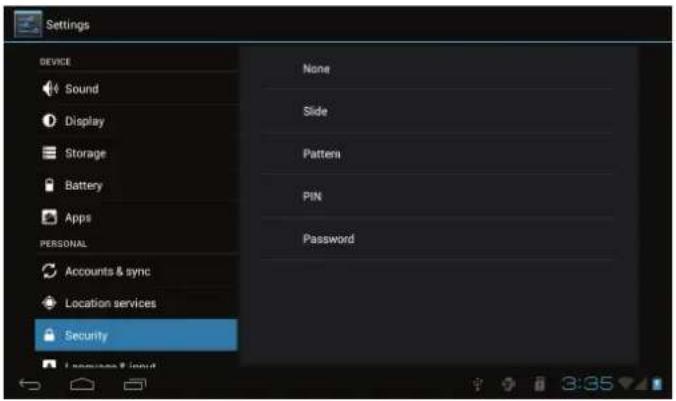
Task: Open the recent apps button
Action: click(x=135, y=384)
